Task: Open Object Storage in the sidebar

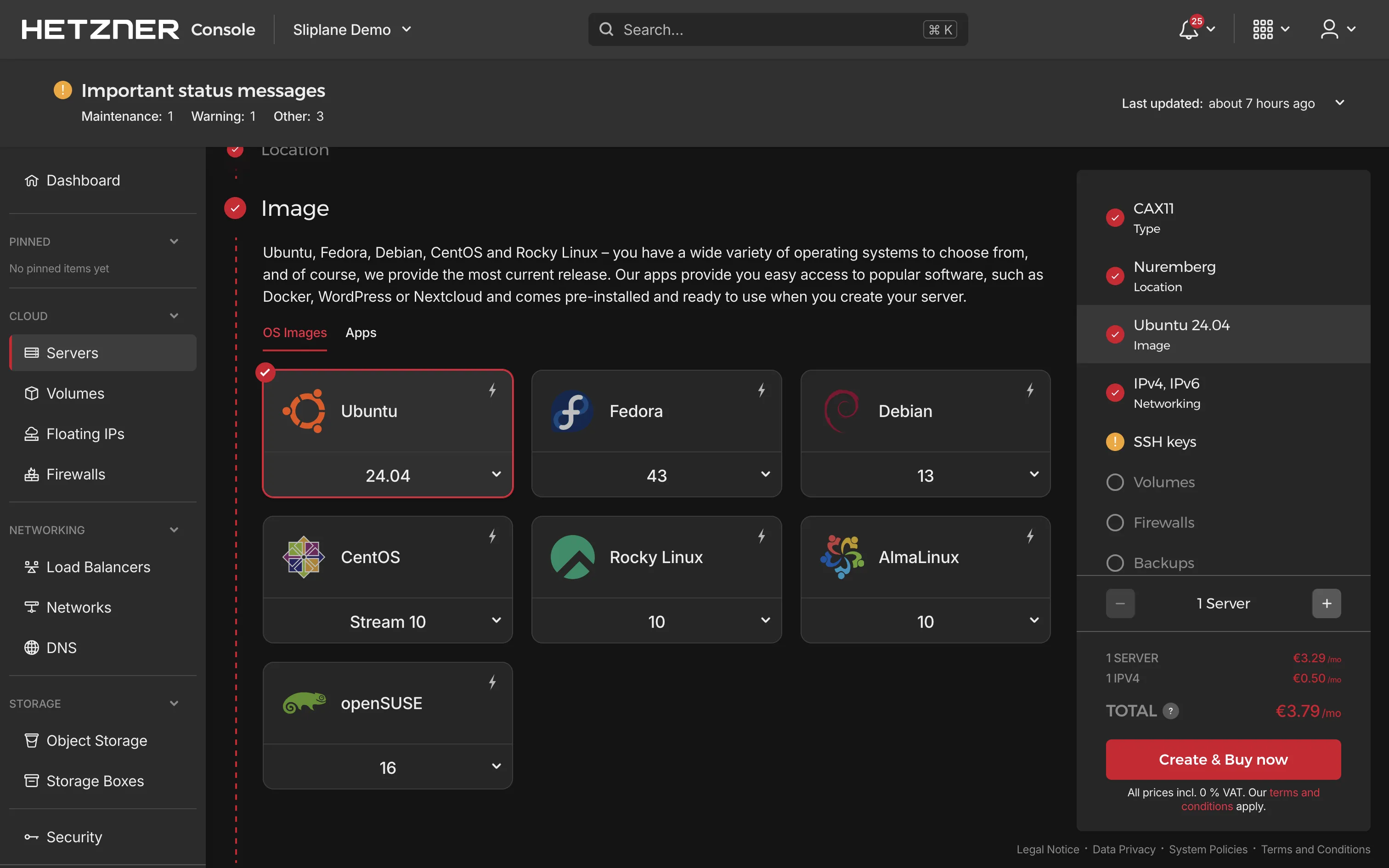Action: tap(96, 740)
